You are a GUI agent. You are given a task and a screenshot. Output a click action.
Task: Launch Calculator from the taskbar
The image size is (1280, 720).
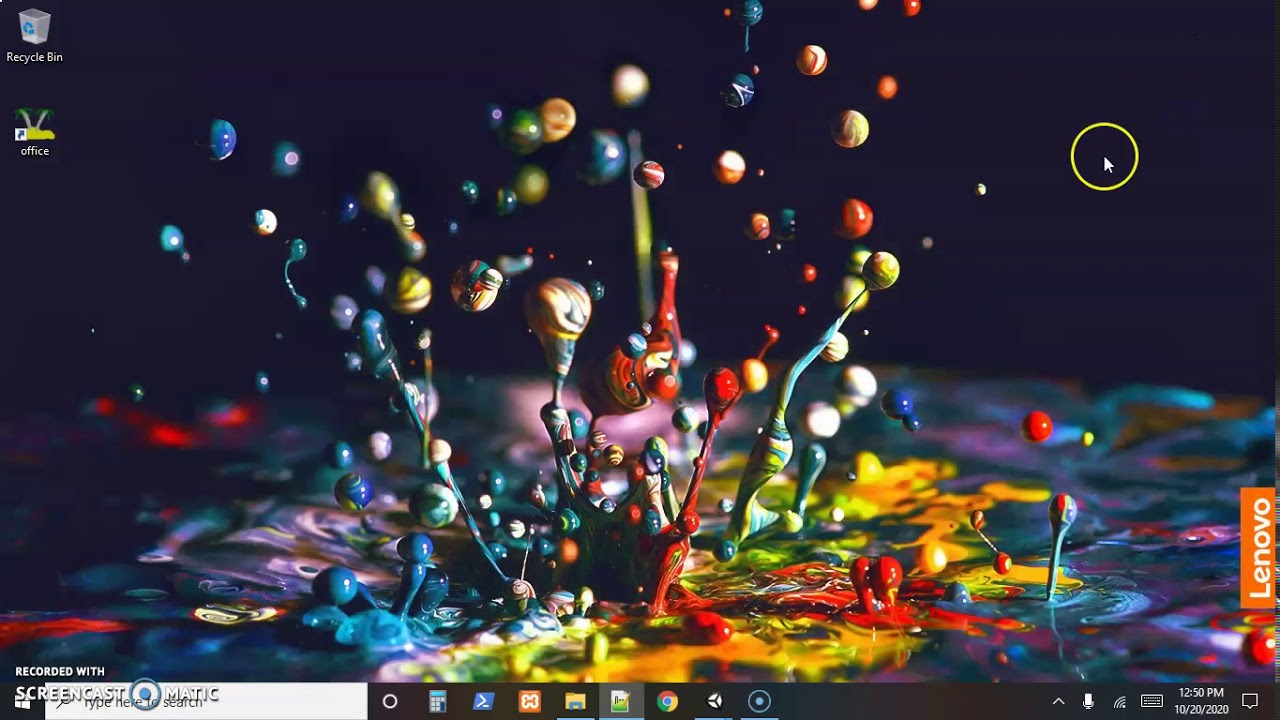click(437, 701)
